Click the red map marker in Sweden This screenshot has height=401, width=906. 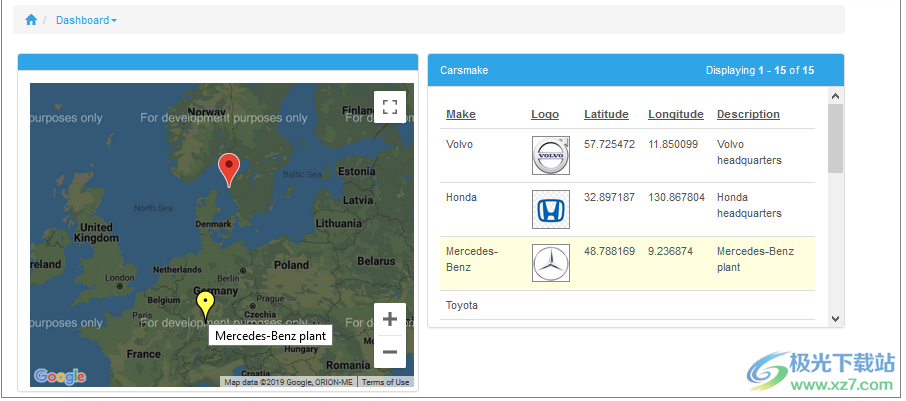coord(229,169)
